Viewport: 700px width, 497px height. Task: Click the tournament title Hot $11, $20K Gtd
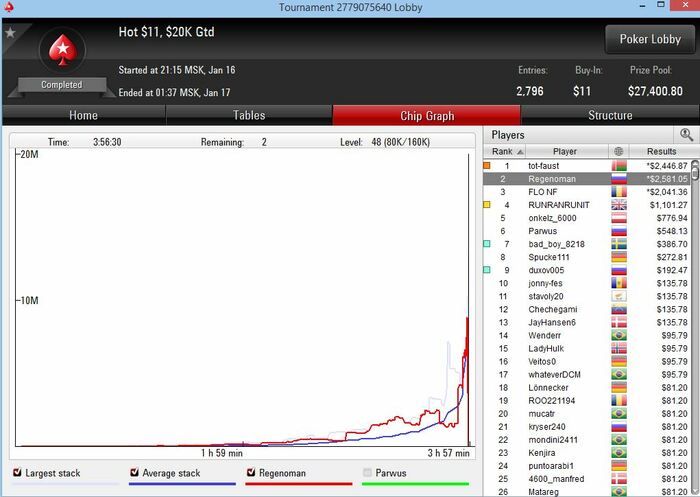pos(167,32)
